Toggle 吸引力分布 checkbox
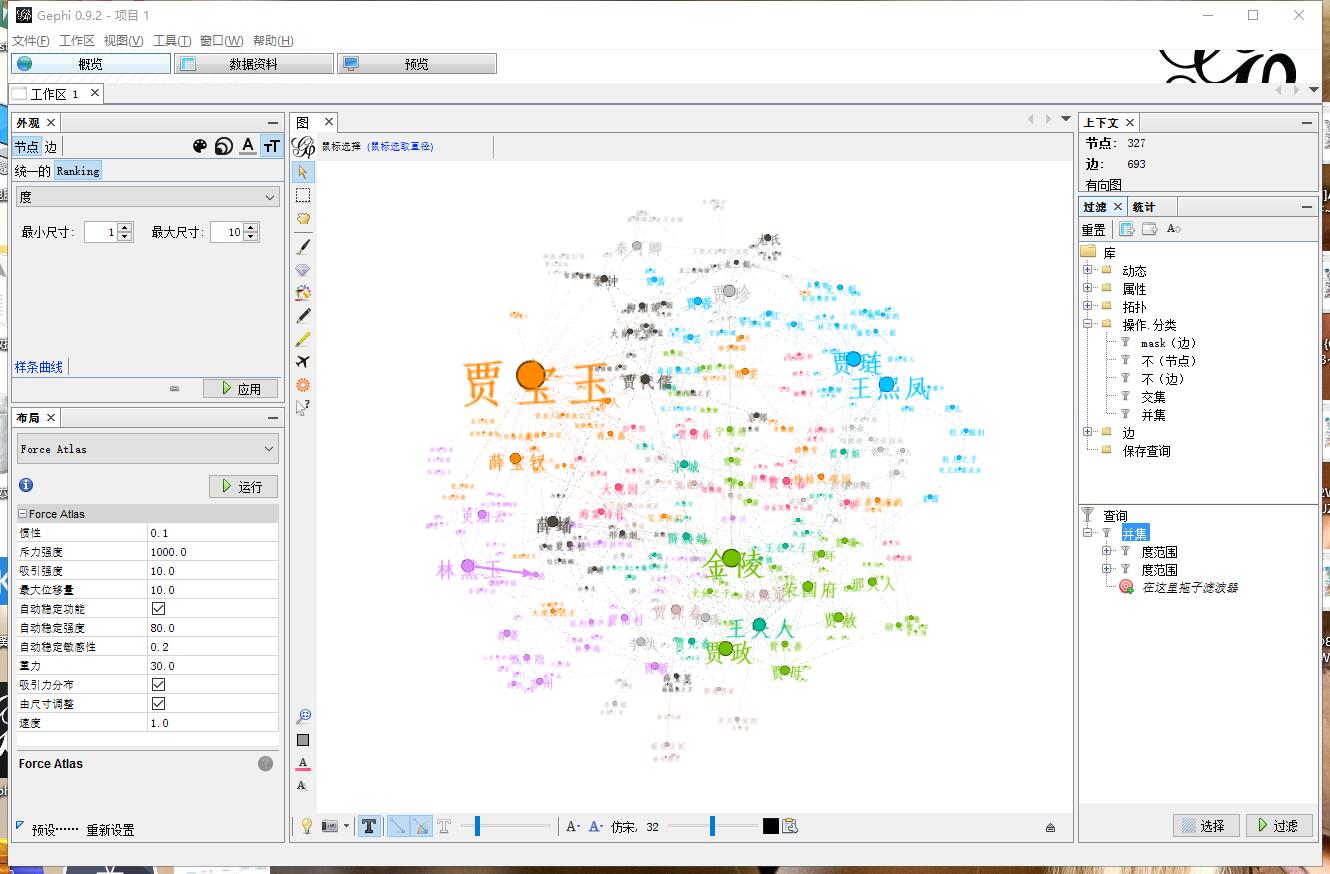Viewport: 1330px width, 874px height. (158, 685)
